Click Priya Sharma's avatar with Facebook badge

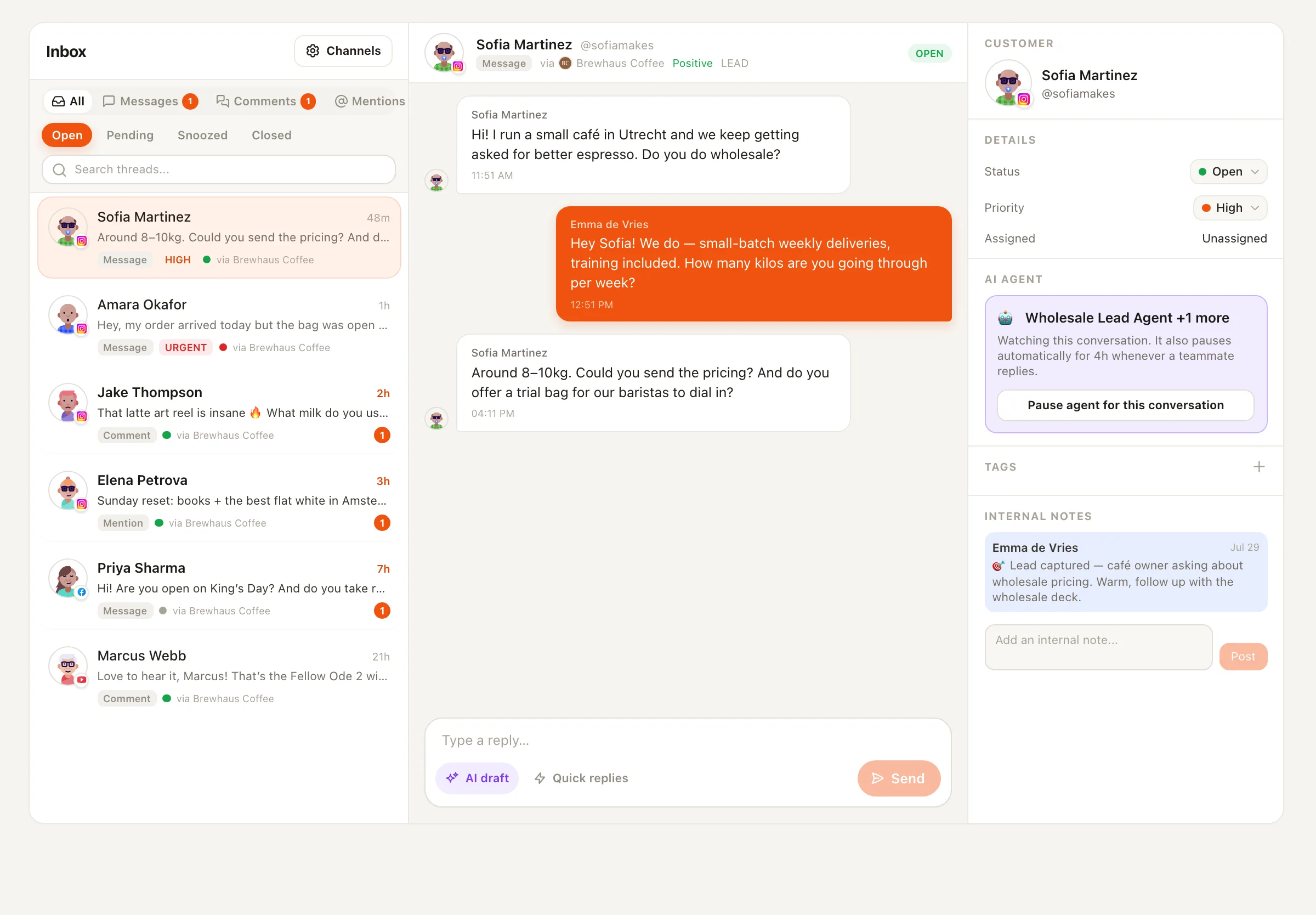tap(67, 579)
